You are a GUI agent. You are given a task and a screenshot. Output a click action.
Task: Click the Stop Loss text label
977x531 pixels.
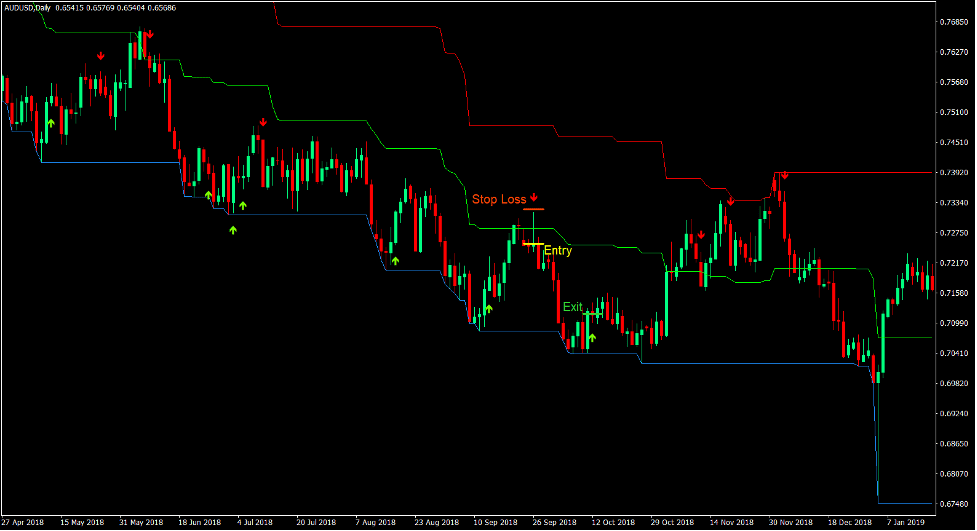coord(499,200)
